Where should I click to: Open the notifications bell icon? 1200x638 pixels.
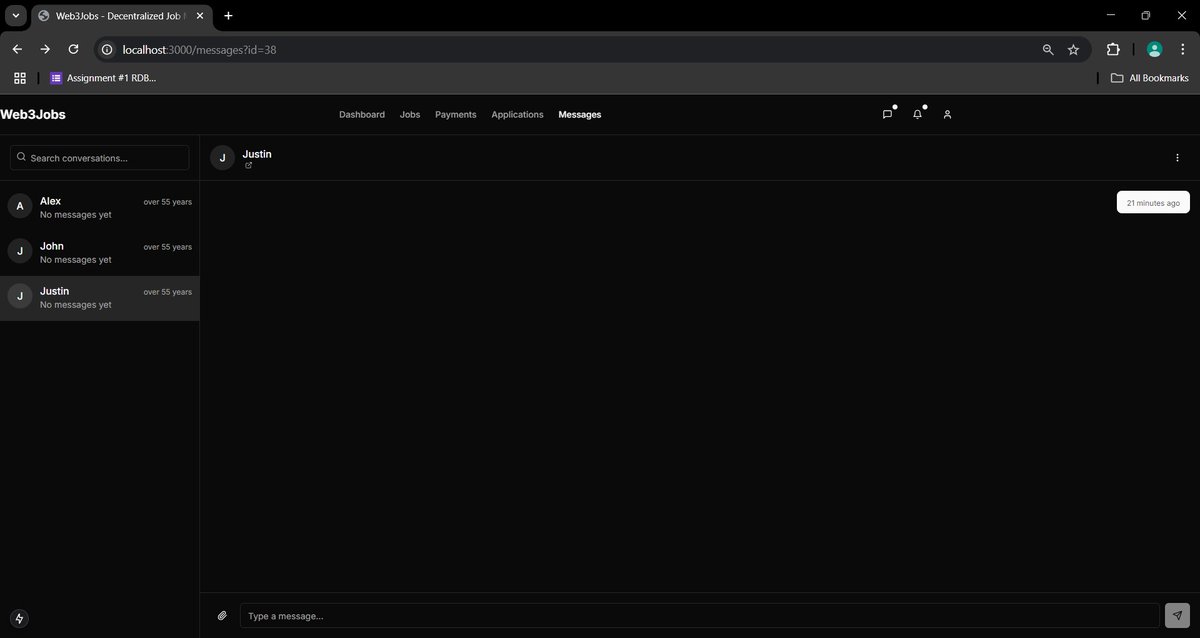click(x=916, y=113)
